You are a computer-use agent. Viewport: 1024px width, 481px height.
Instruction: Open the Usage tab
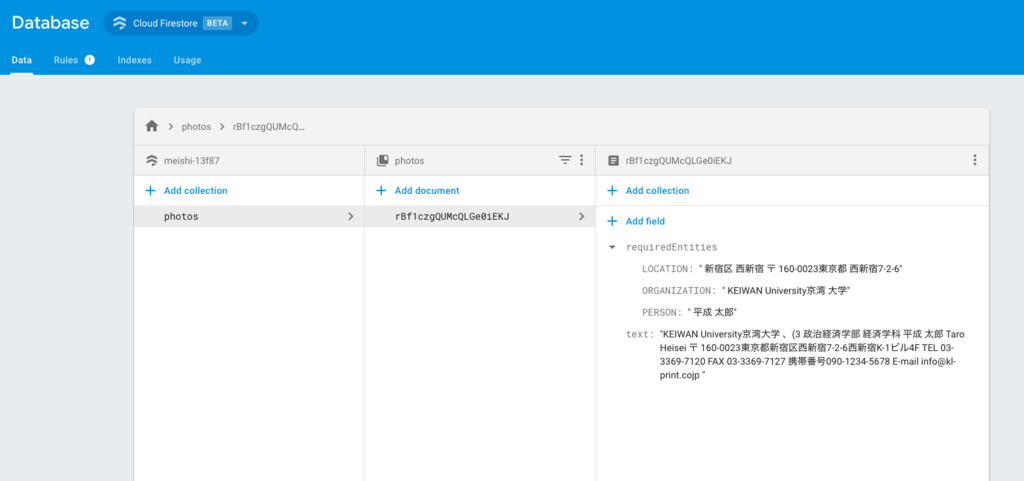point(187,60)
